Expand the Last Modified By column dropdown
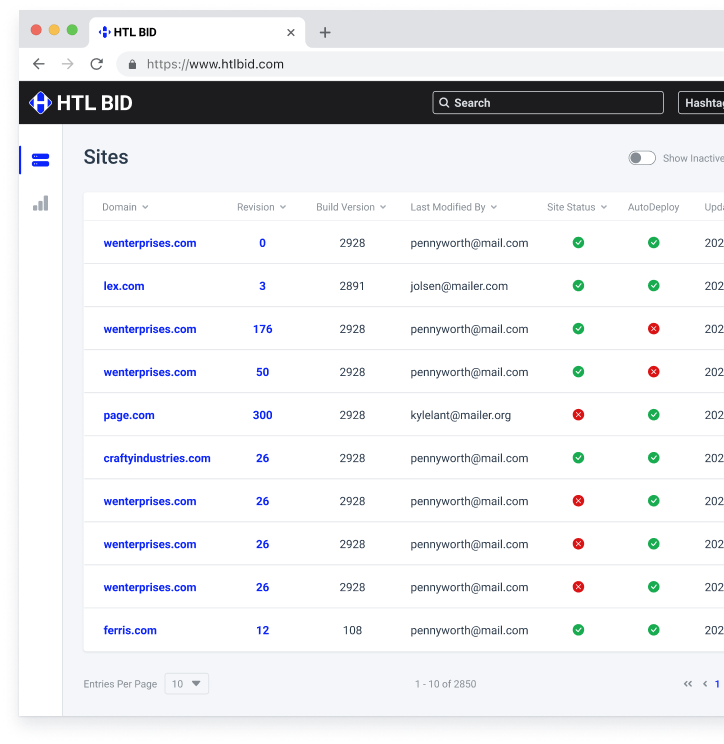 tap(494, 208)
